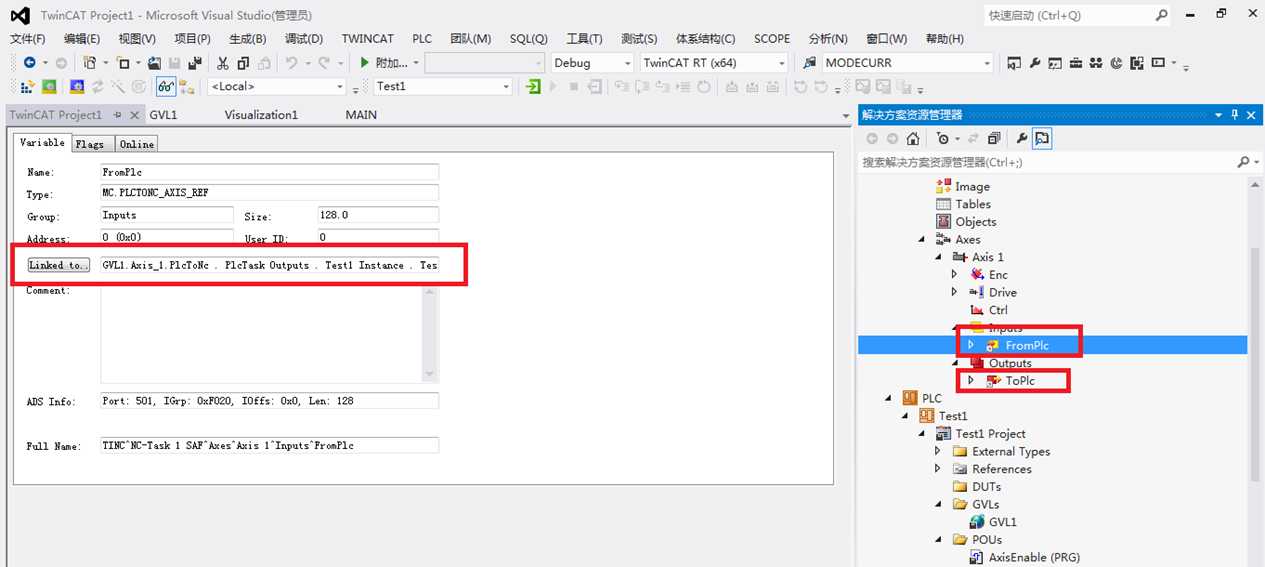1265x567 pixels.
Task: Open the TWINCAT menu
Action: click(368, 39)
